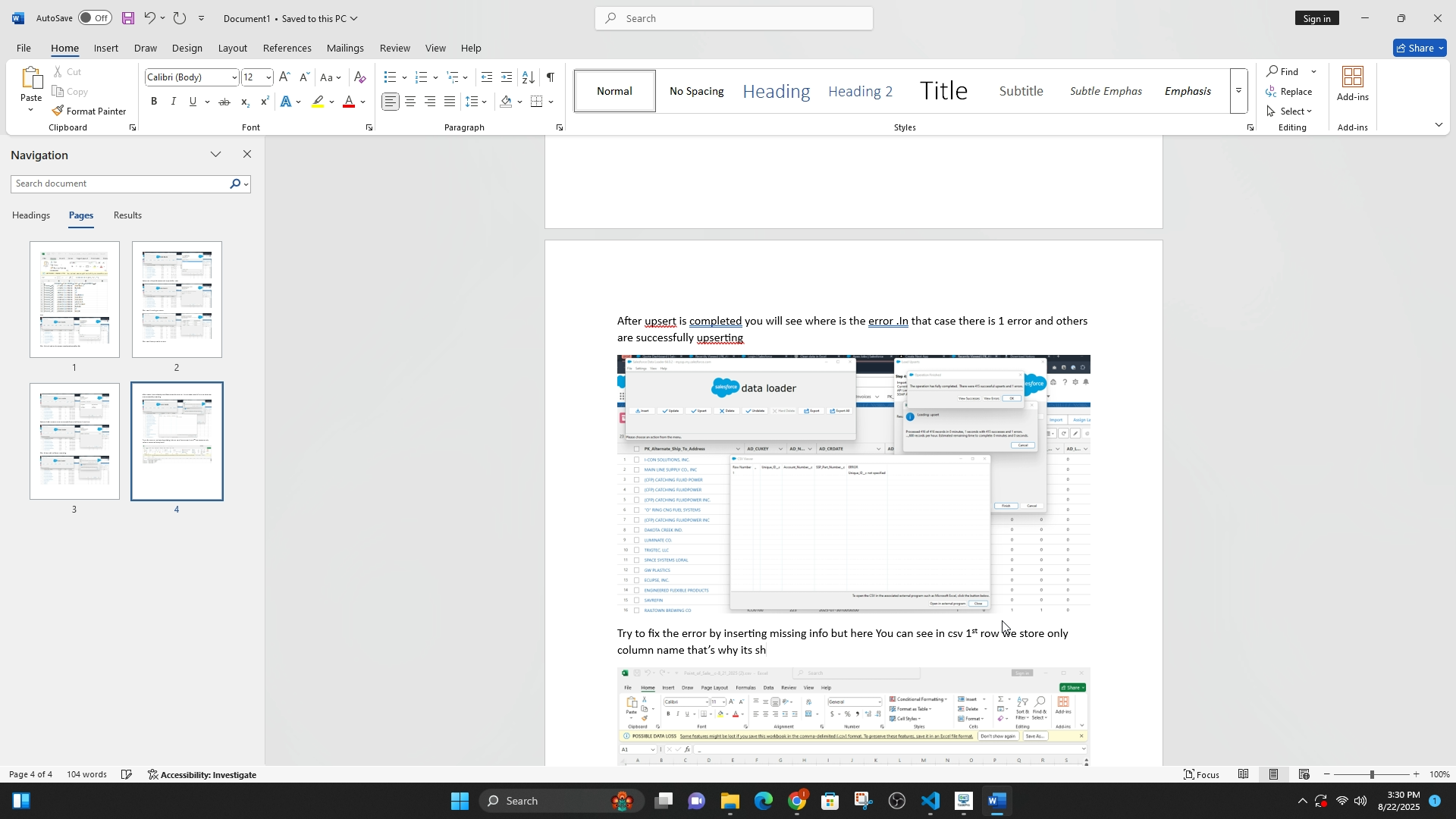Select page 2 thumbnail in Navigation
This screenshot has width=1456, height=819.
click(x=177, y=300)
